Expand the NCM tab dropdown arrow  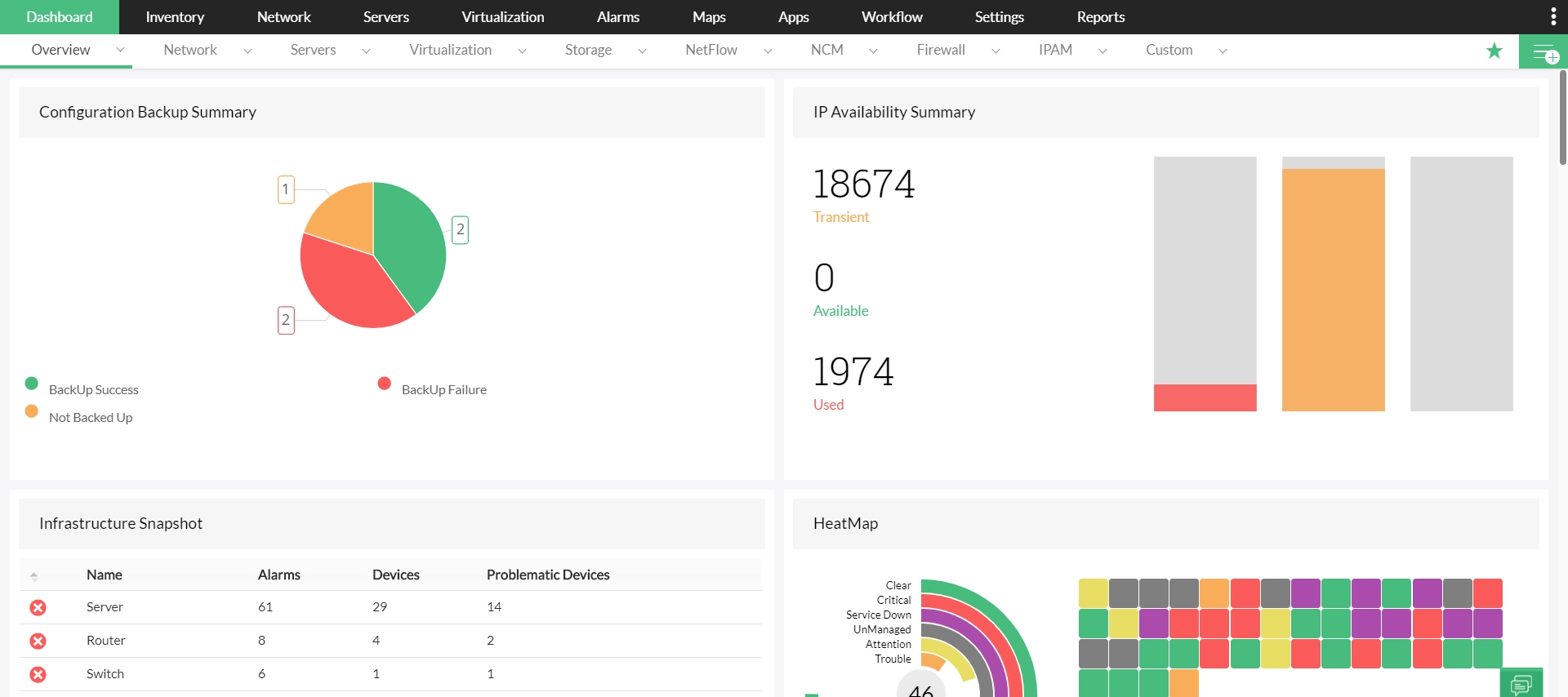(873, 51)
